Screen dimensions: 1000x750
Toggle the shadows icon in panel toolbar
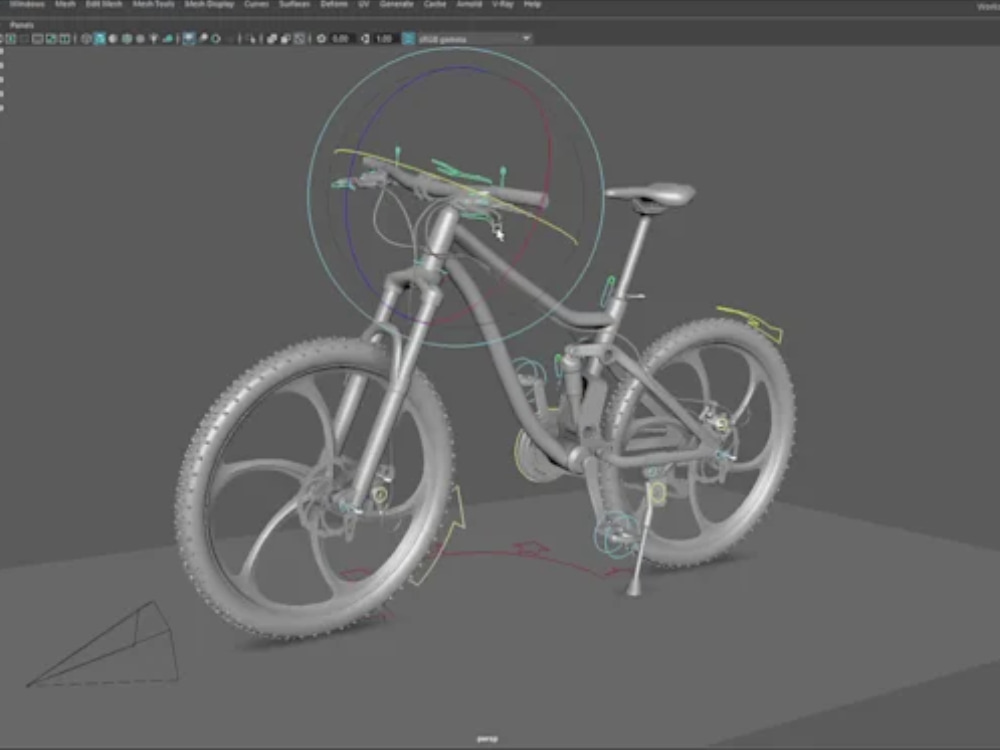(x=168, y=39)
